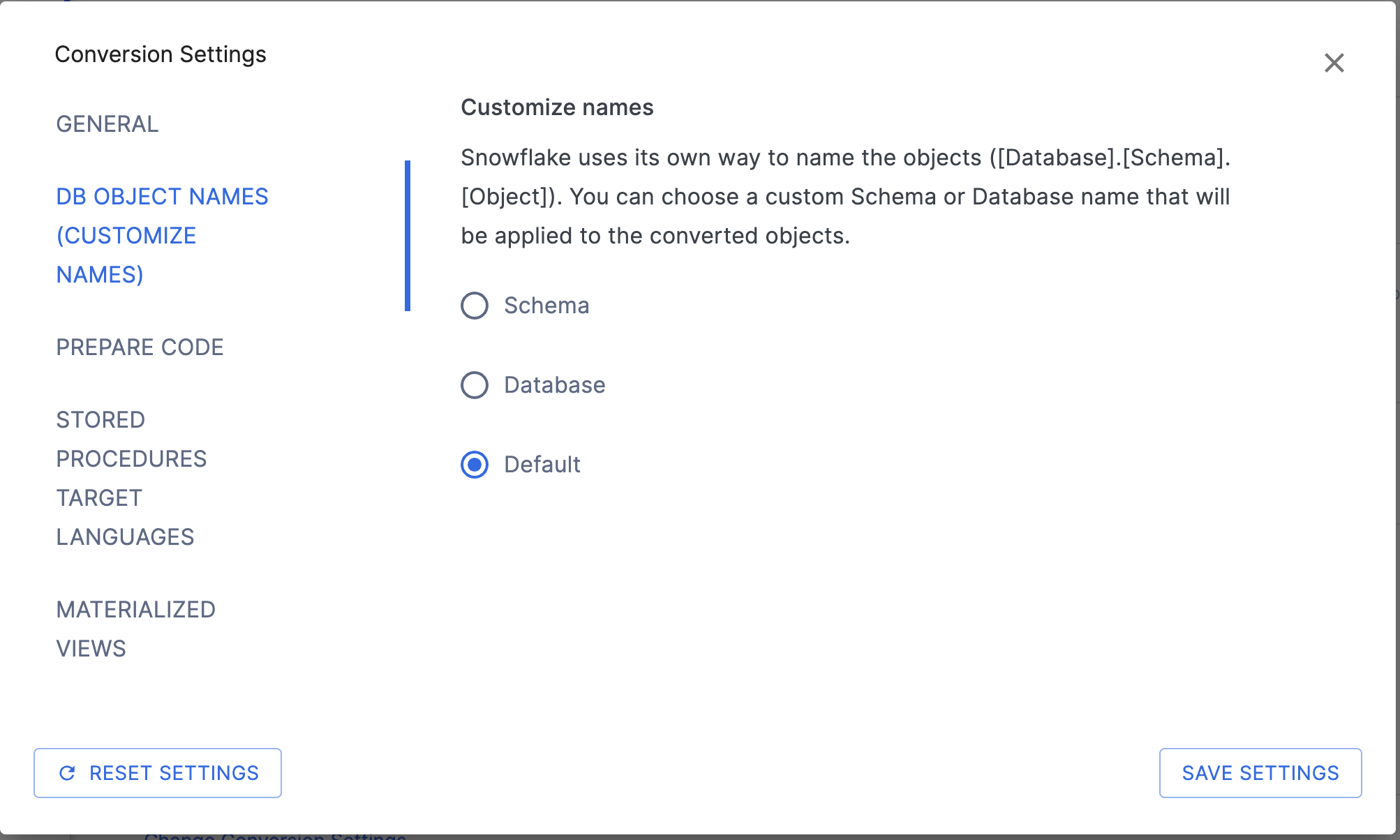Open the MATERIALIZED VIEWS section

[x=135, y=629]
